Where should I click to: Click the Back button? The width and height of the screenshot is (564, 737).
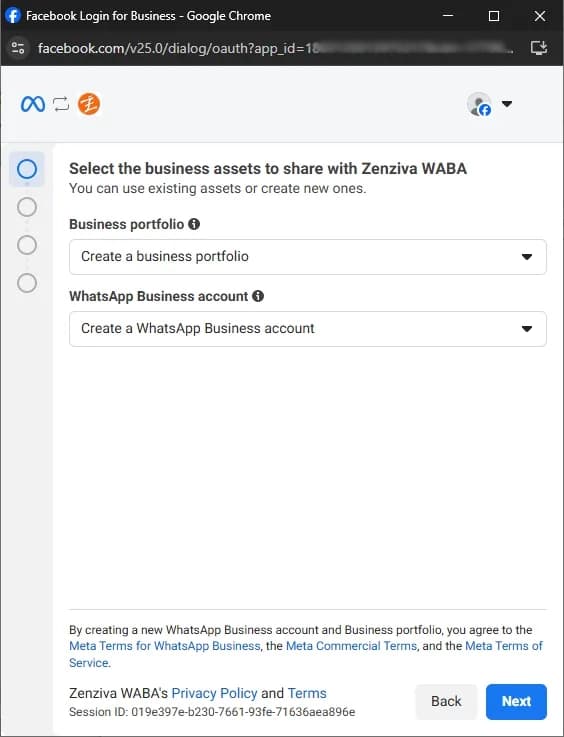(446, 702)
